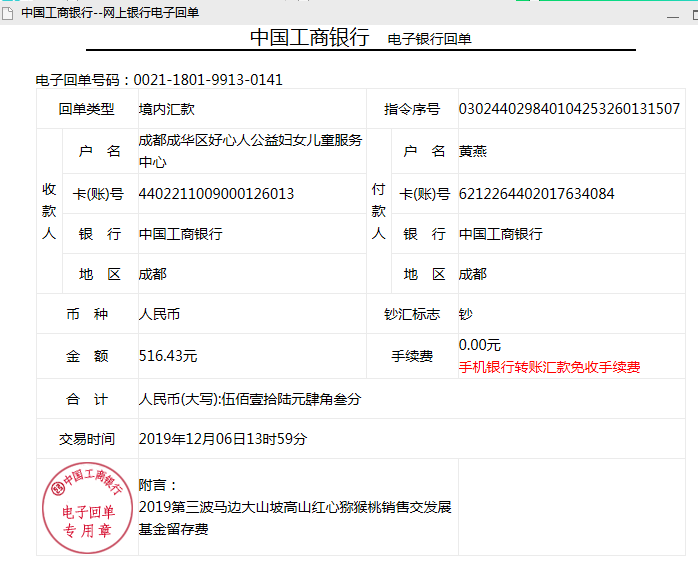Screen dimensions: 698x566
Task: Click the 电子银行回单 subtitle text
Action: (429, 39)
